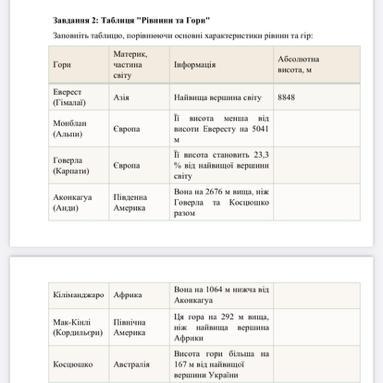Select the empty height cell for Монблан

(317, 129)
